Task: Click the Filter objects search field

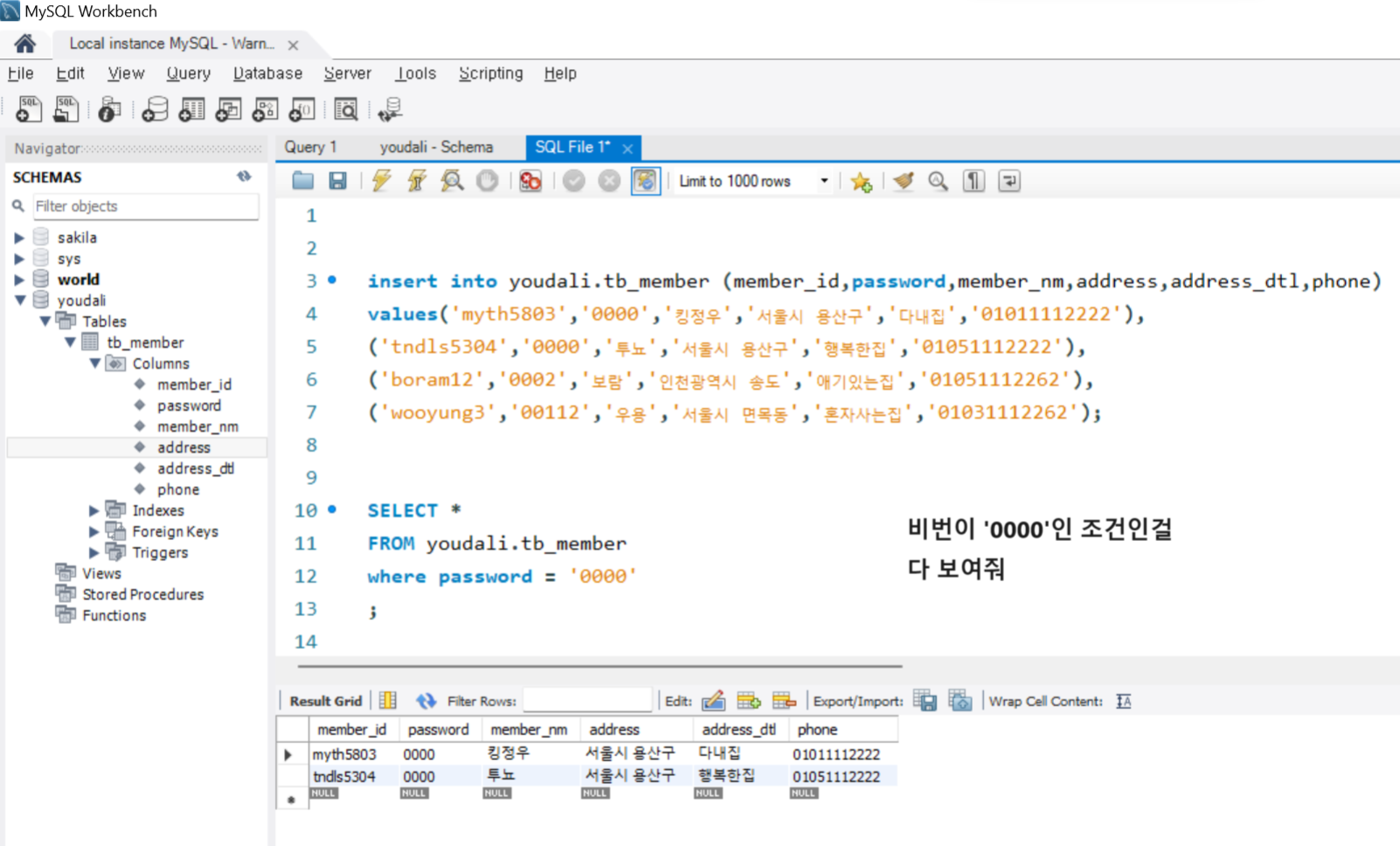Action: coord(145,206)
